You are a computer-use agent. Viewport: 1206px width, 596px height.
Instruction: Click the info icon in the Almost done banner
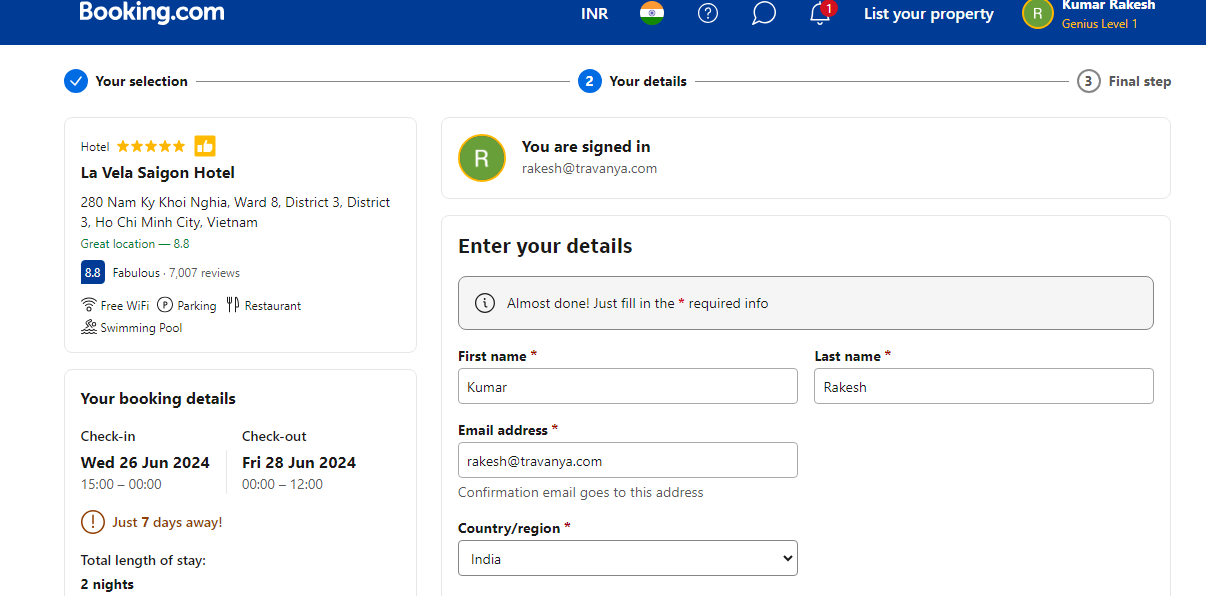click(485, 303)
